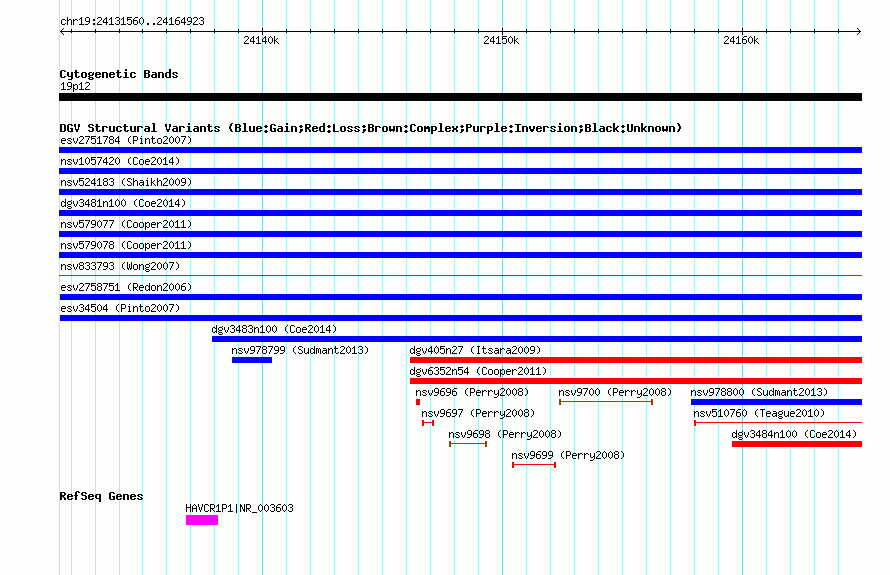This screenshot has height=575, width=890.
Task: Click the HAVCR1P1 magenta gene box
Action: pyautogui.click(x=201, y=520)
